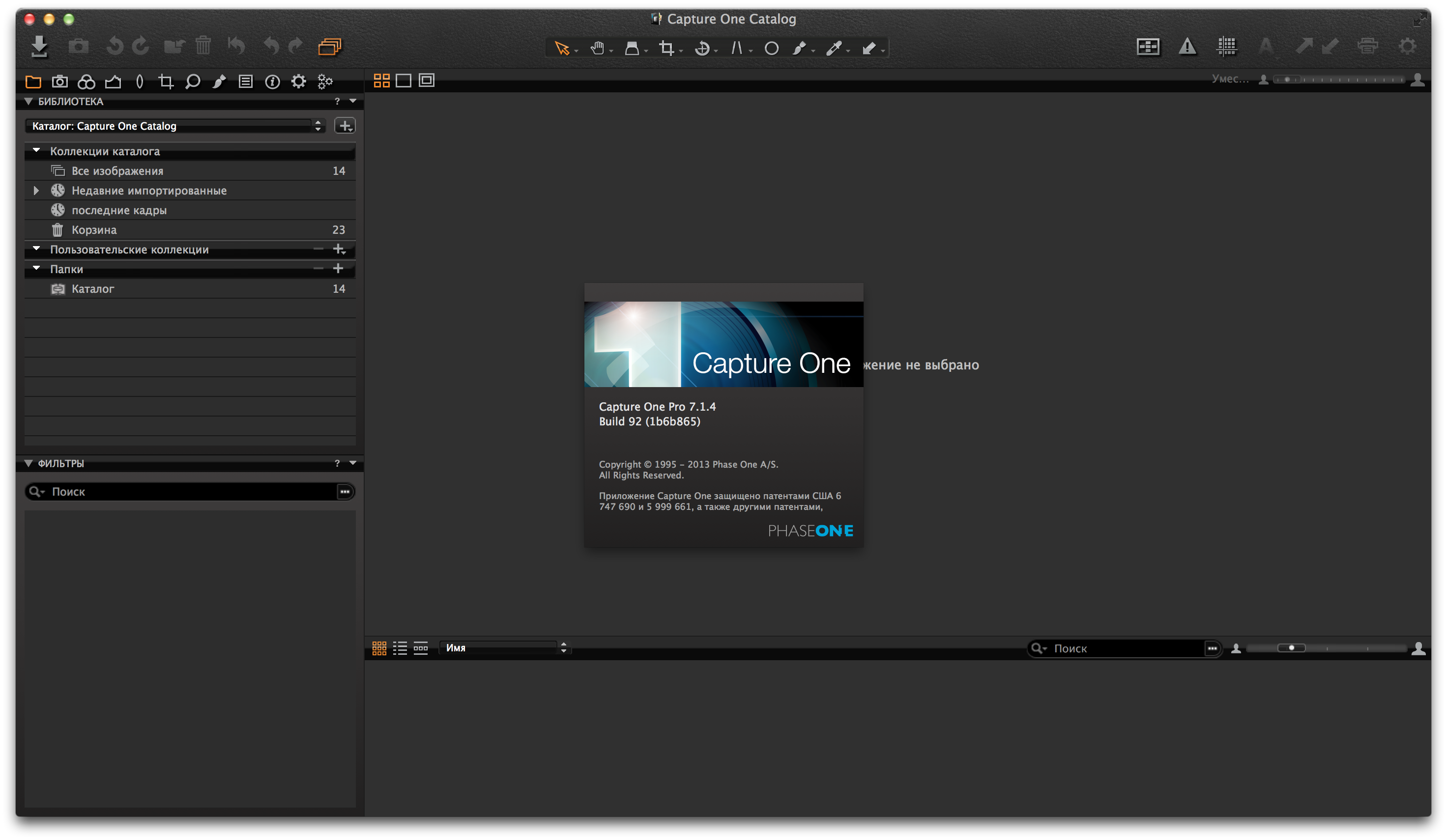The height and width of the screenshot is (840, 1447).
Task: Switch browser to list view
Action: pyautogui.click(x=400, y=648)
